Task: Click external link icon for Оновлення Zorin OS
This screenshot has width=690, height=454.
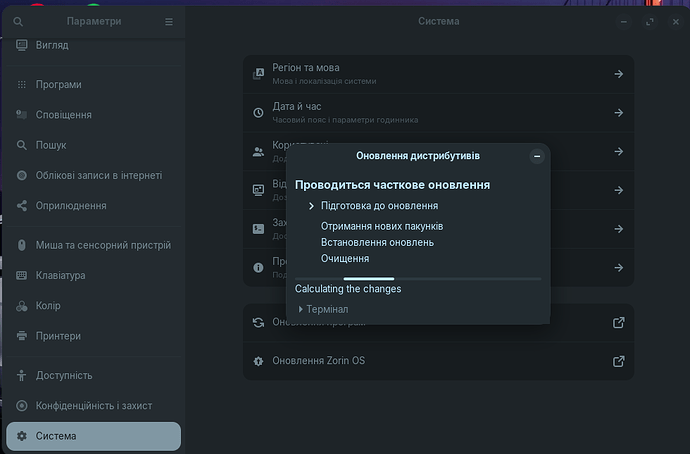Action: coord(618,360)
